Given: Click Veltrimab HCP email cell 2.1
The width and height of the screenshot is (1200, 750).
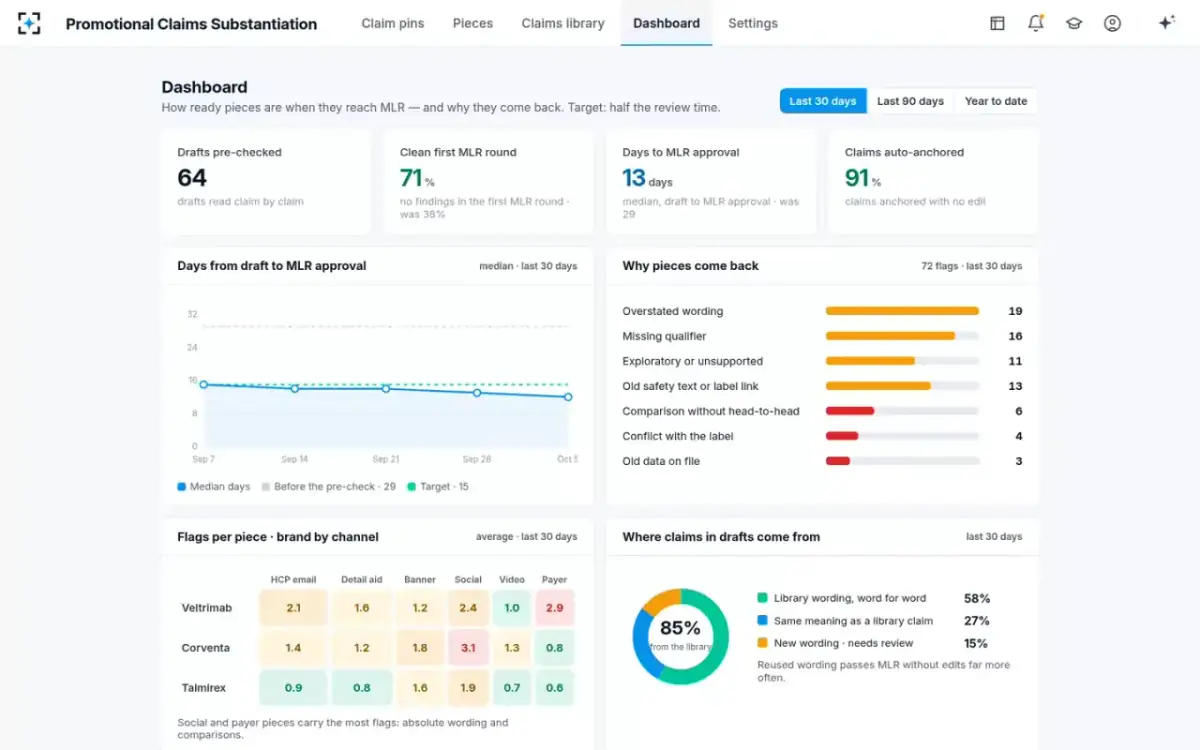Looking at the screenshot, I should 293,608.
